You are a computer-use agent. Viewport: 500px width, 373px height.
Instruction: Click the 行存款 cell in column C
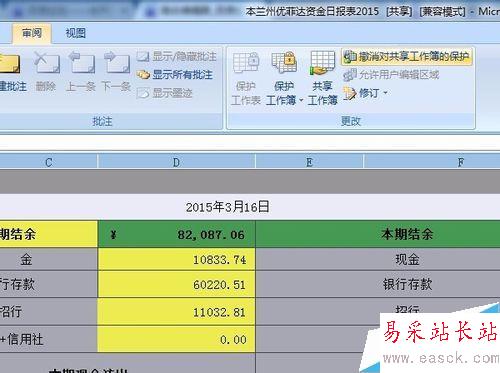click(x=49, y=284)
